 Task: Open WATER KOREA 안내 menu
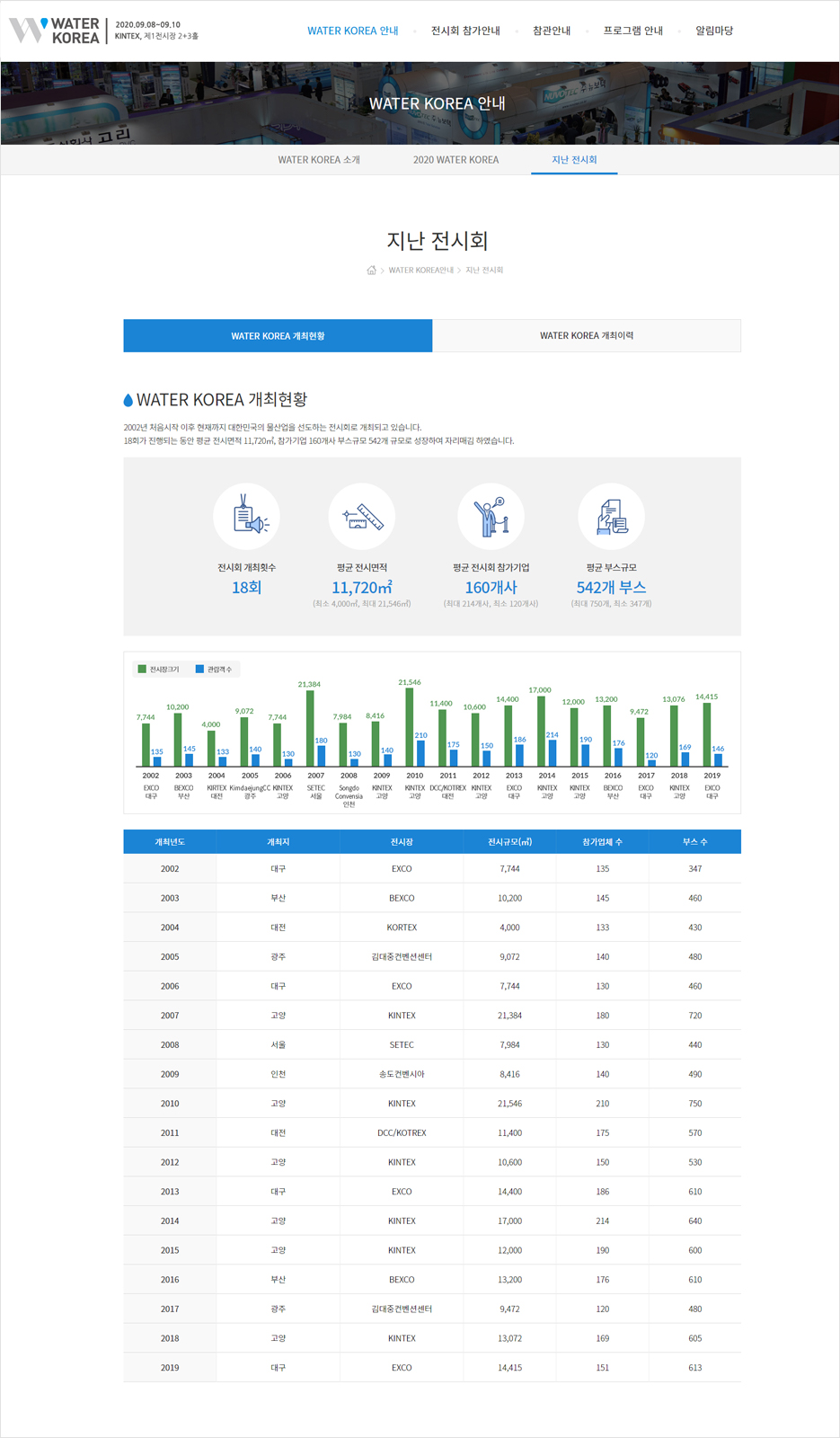point(353,31)
